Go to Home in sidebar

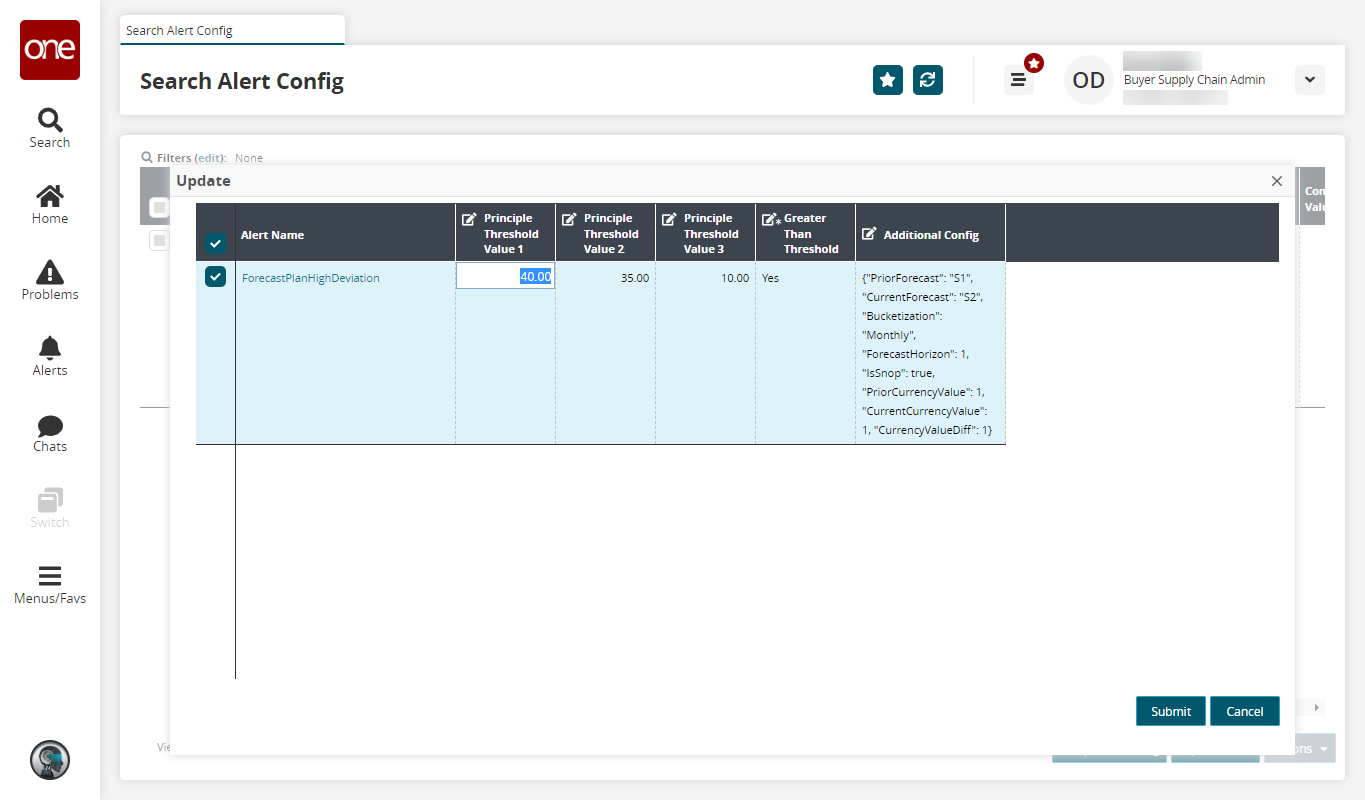50,204
